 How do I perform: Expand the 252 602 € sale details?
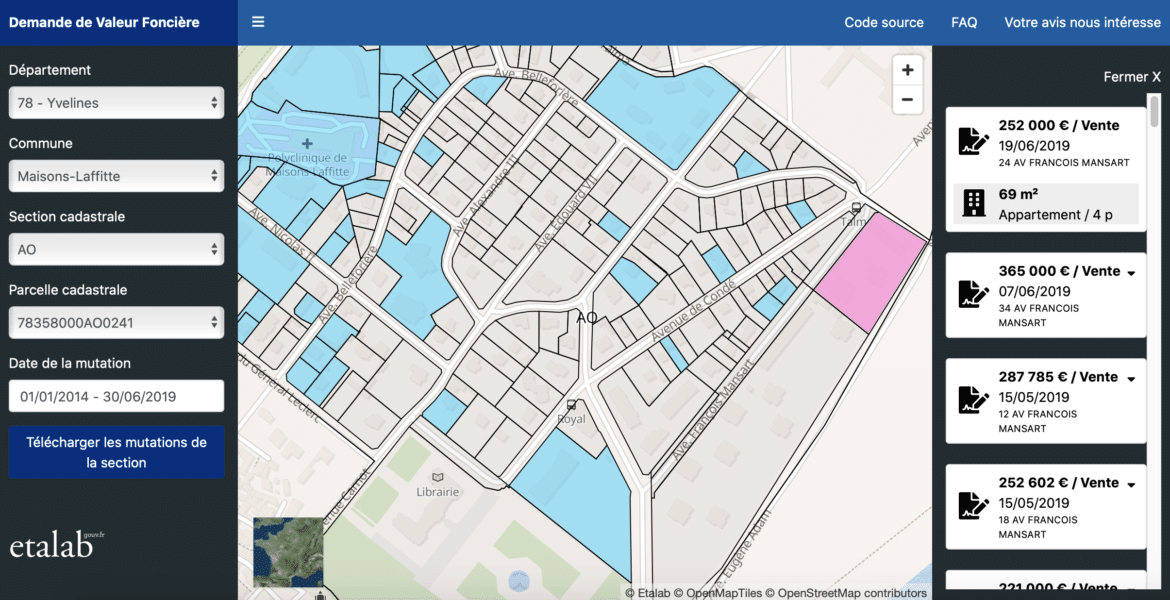click(1131, 484)
